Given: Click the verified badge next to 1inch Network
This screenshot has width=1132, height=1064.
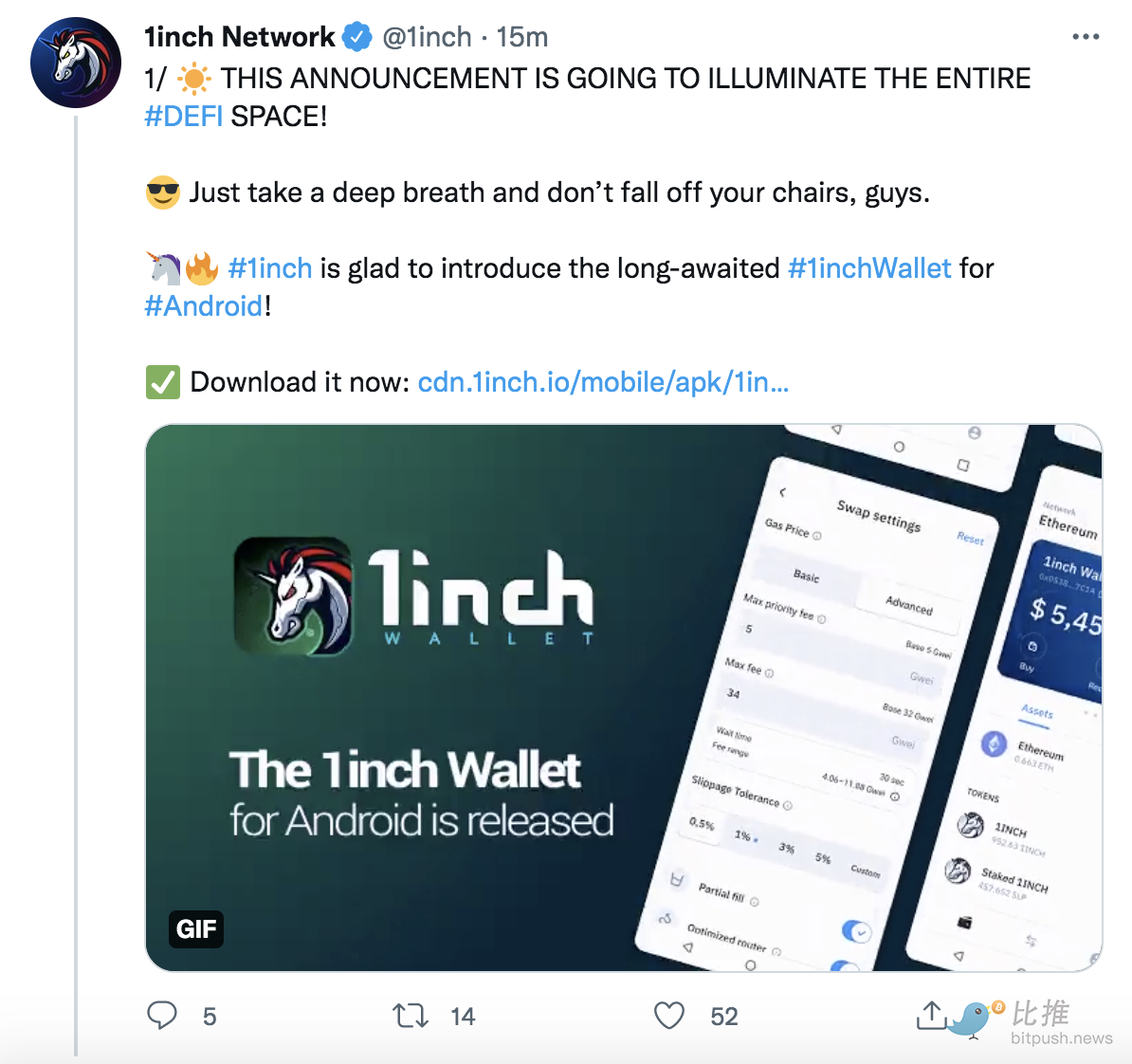Looking at the screenshot, I should pyautogui.click(x=356, y=37).
